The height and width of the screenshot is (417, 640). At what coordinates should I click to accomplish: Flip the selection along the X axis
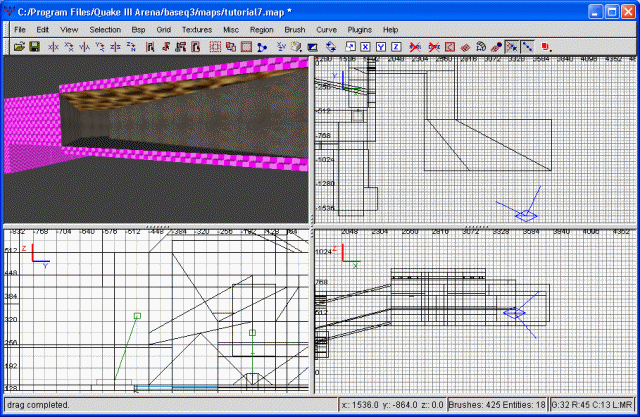(x=53, y=47)
